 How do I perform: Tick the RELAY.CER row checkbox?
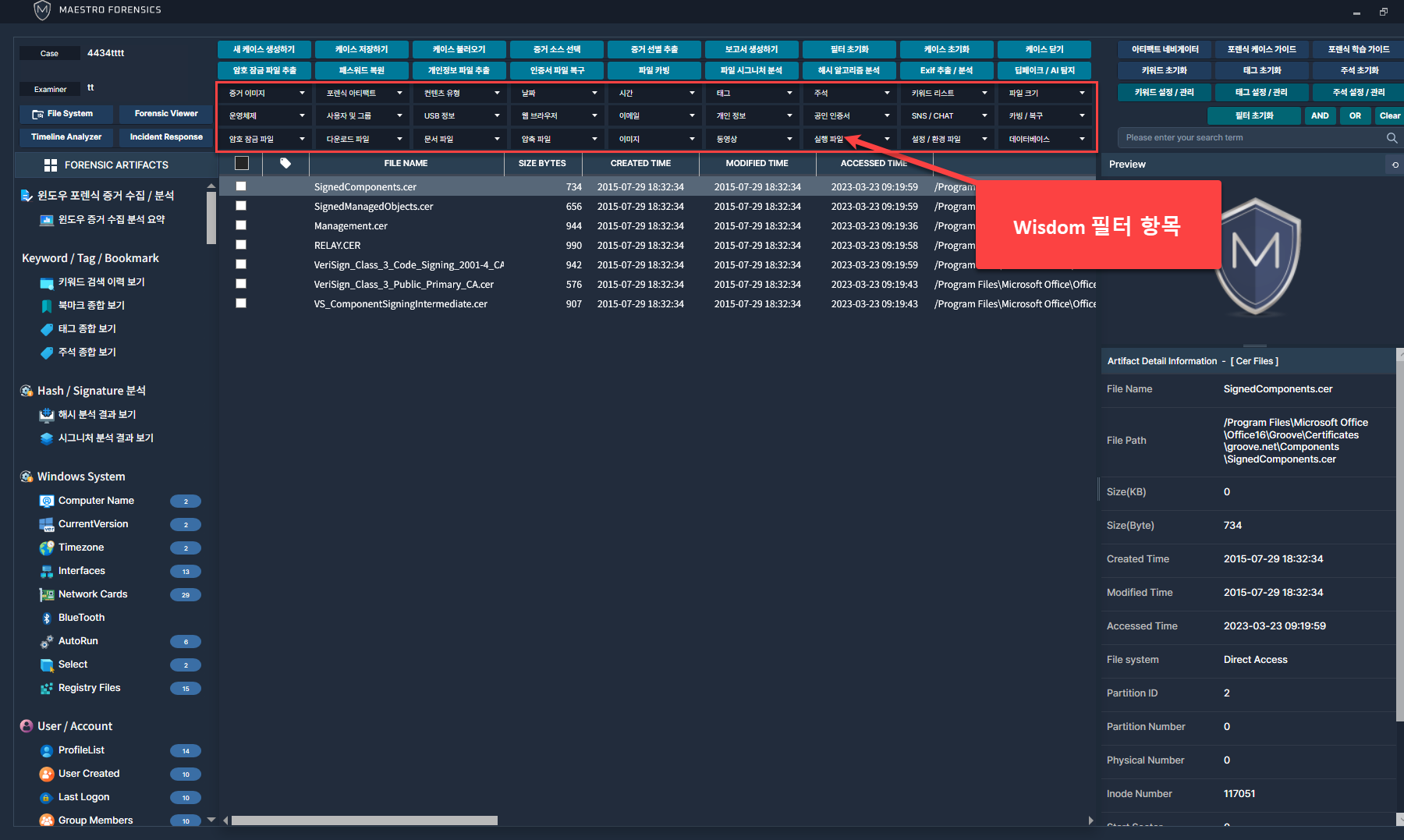pos(241,245)
